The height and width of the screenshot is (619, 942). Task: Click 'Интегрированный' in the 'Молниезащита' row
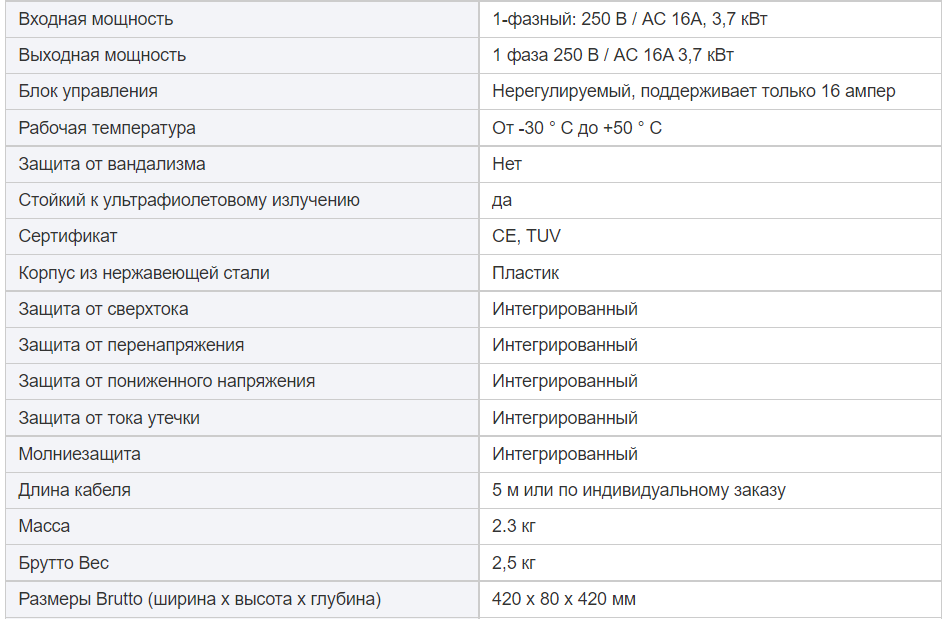(x=565, y=454)
